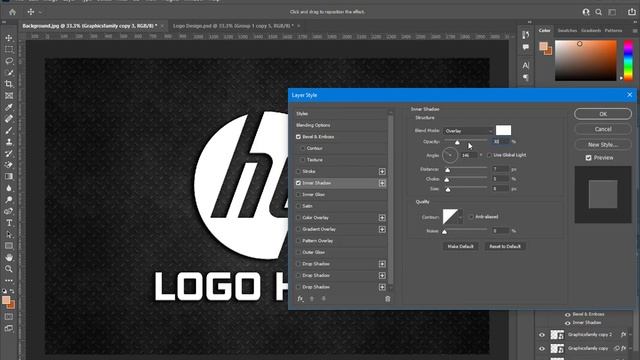
Task: Click the Noise slider track
Action: 466,230
